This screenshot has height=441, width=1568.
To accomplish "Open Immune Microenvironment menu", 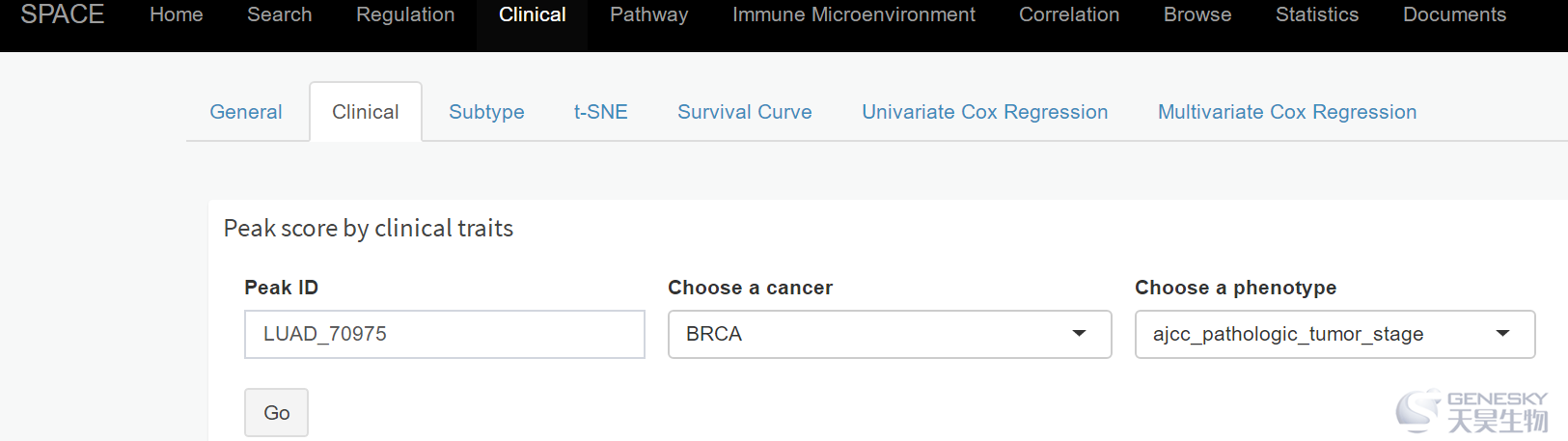I will point(854,15).
